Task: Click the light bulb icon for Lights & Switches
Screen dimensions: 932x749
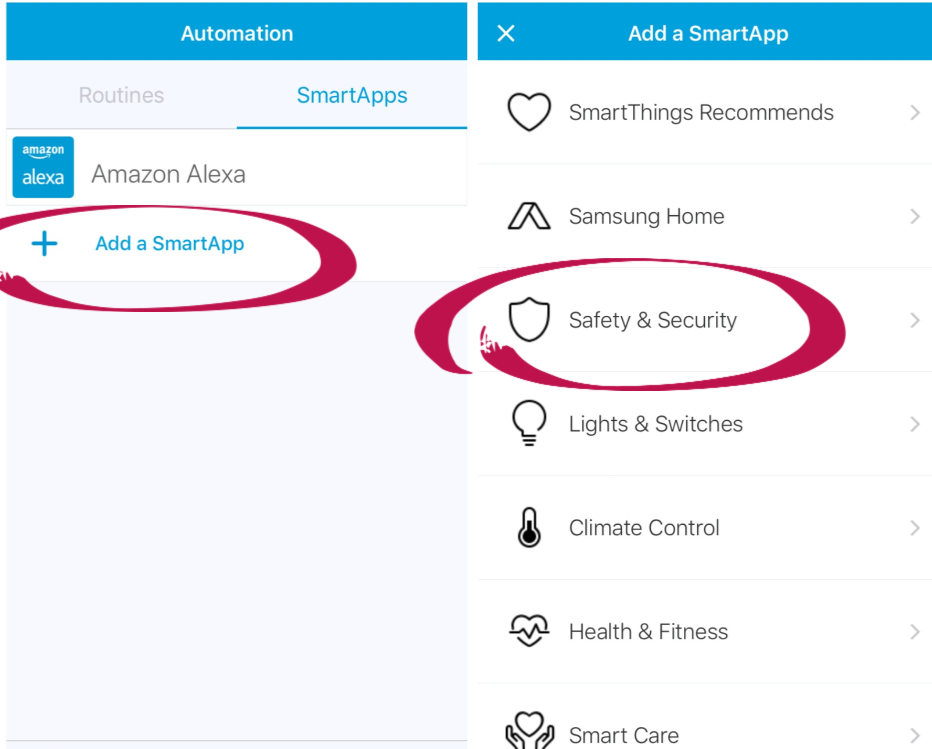Action: [x=529, y=424]
